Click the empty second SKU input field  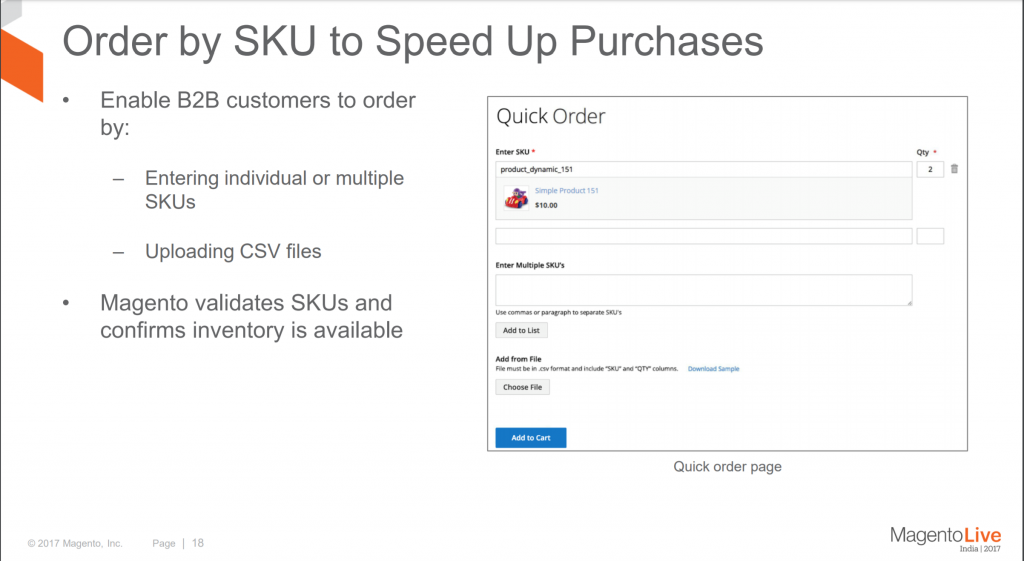(x=704, y=236)
